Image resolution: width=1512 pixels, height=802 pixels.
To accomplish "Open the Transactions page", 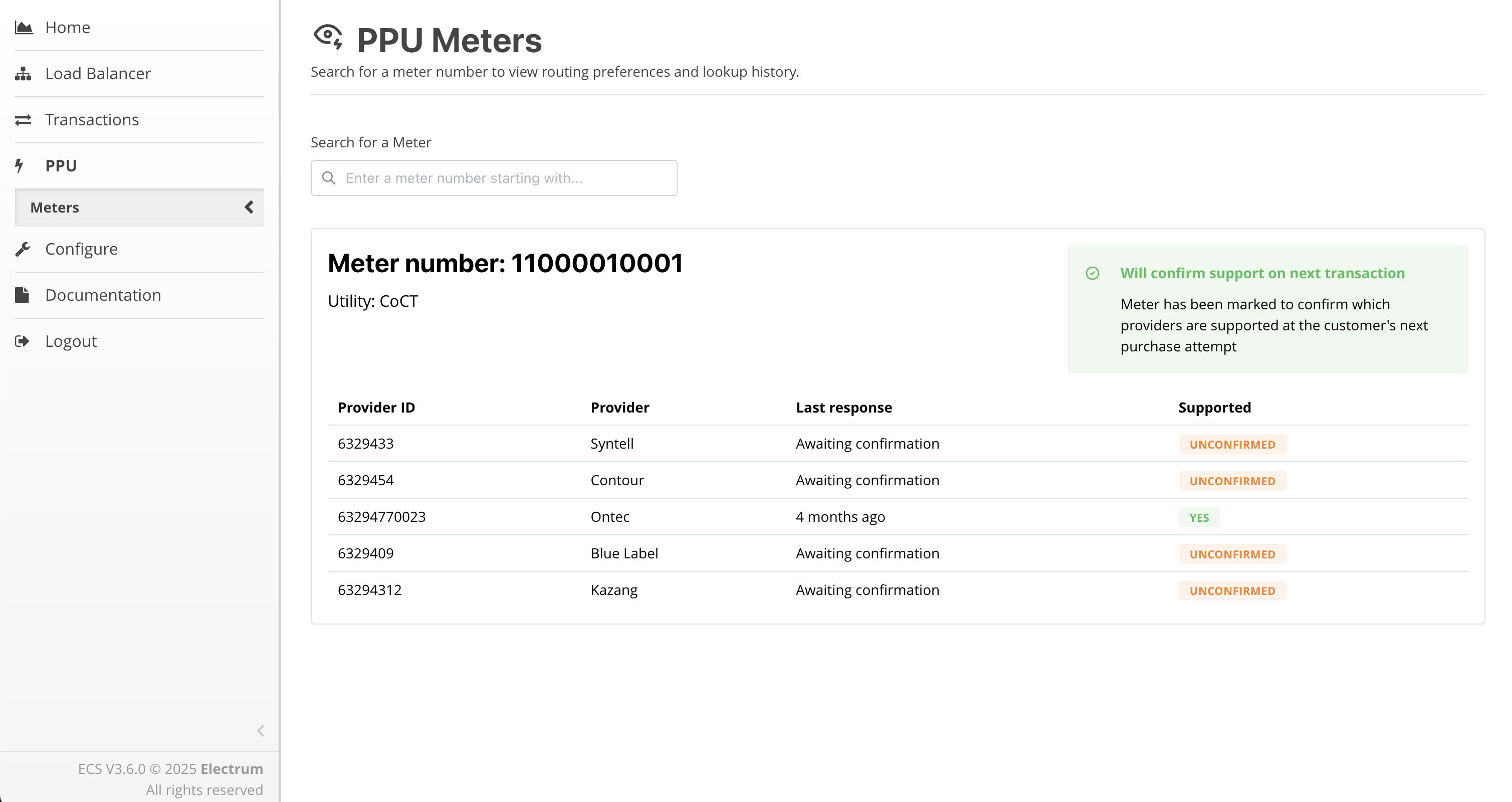I will click(x=92, y=120).
